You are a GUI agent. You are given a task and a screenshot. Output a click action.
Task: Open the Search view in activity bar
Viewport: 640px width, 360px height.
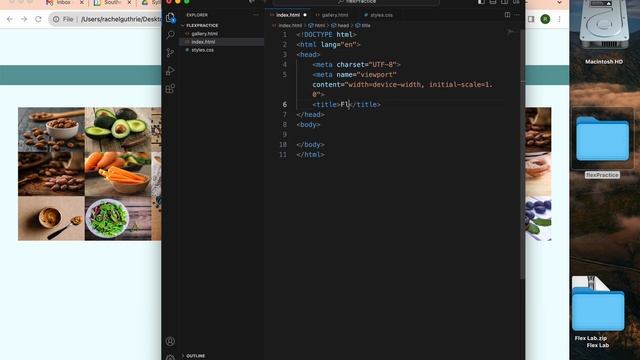[170, 35]
